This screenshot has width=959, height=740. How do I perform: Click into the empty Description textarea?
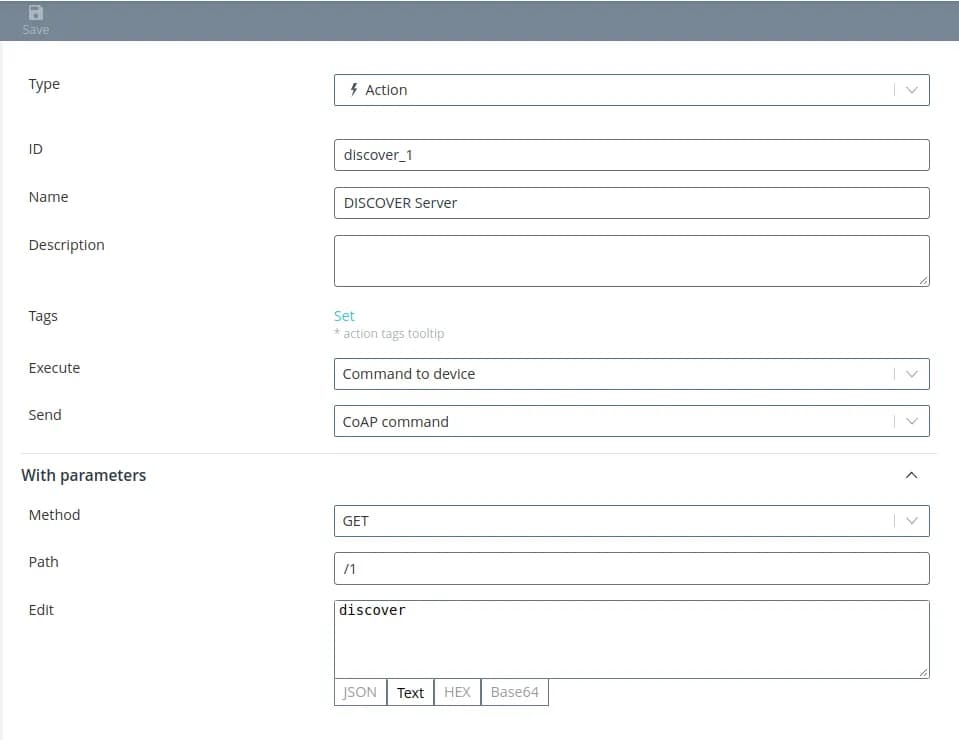(630, 261)
